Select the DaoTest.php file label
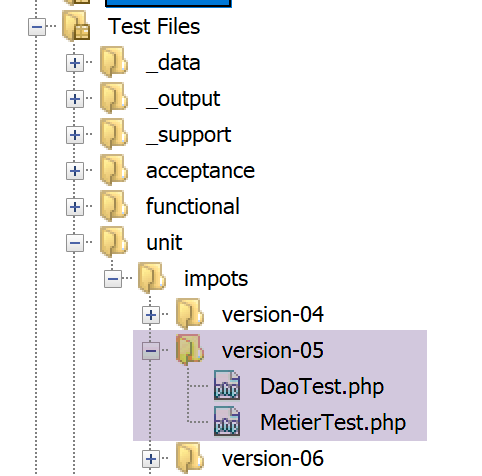Screen dimensions: 482x476 (x=322, y=387)
